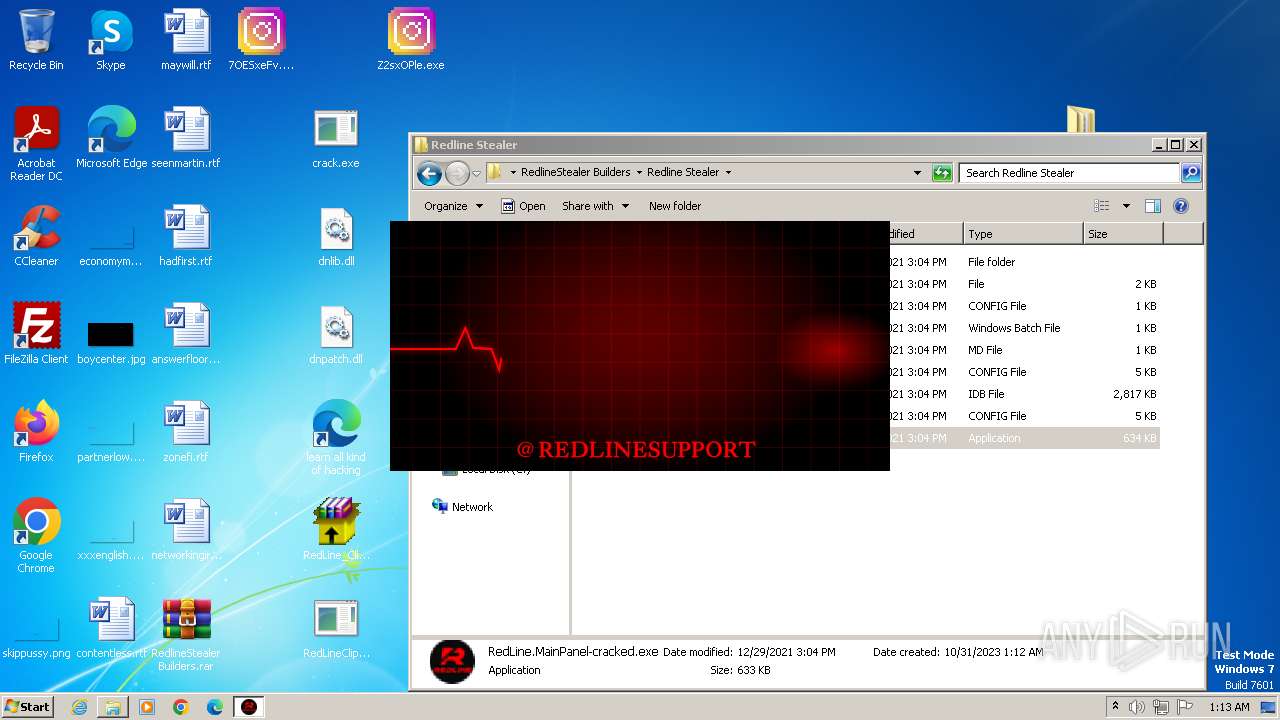Open the volume control in system tray

pyautogui.click(x=1137, y=707)
